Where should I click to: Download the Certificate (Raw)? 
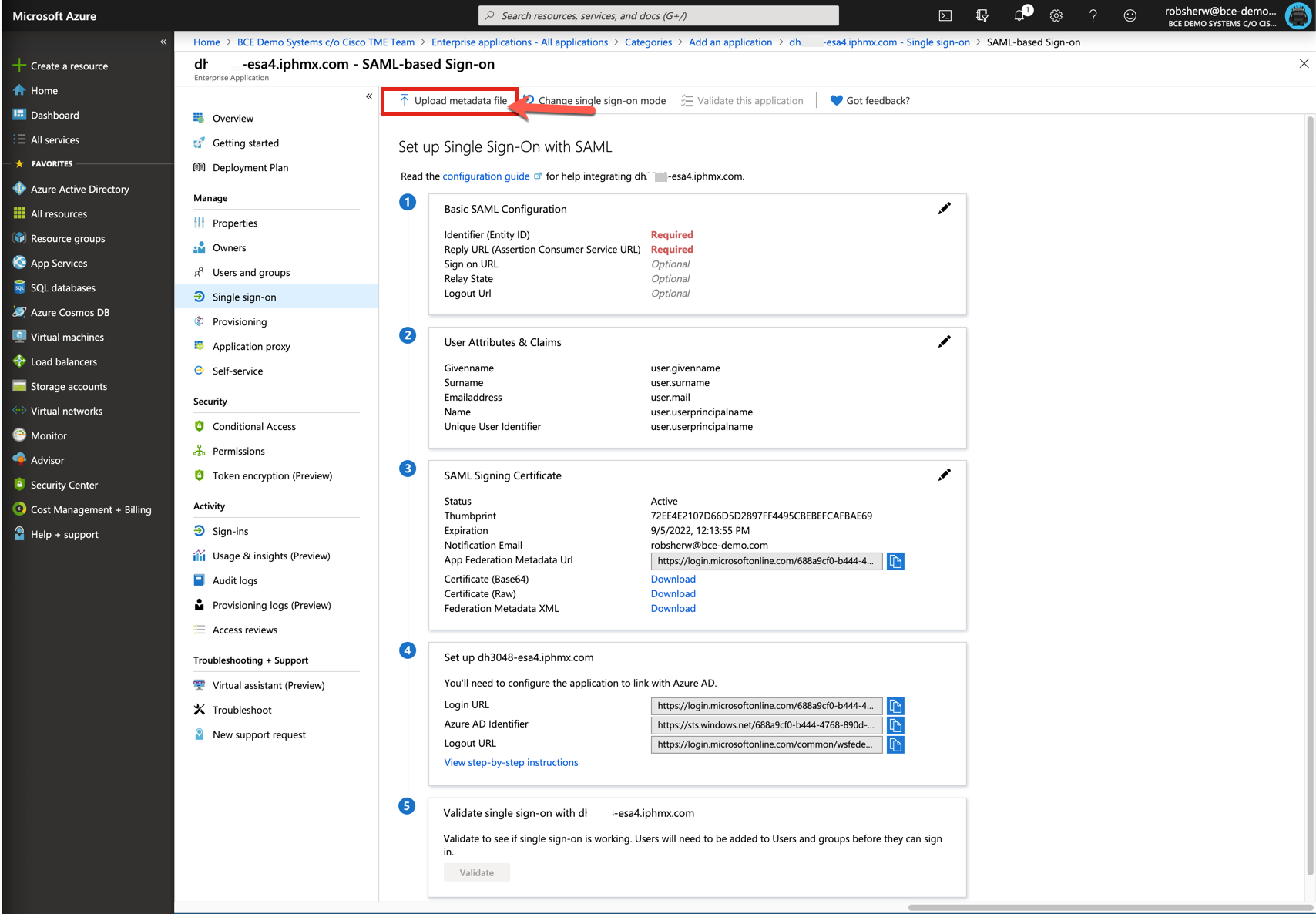[x=673, y=594]
